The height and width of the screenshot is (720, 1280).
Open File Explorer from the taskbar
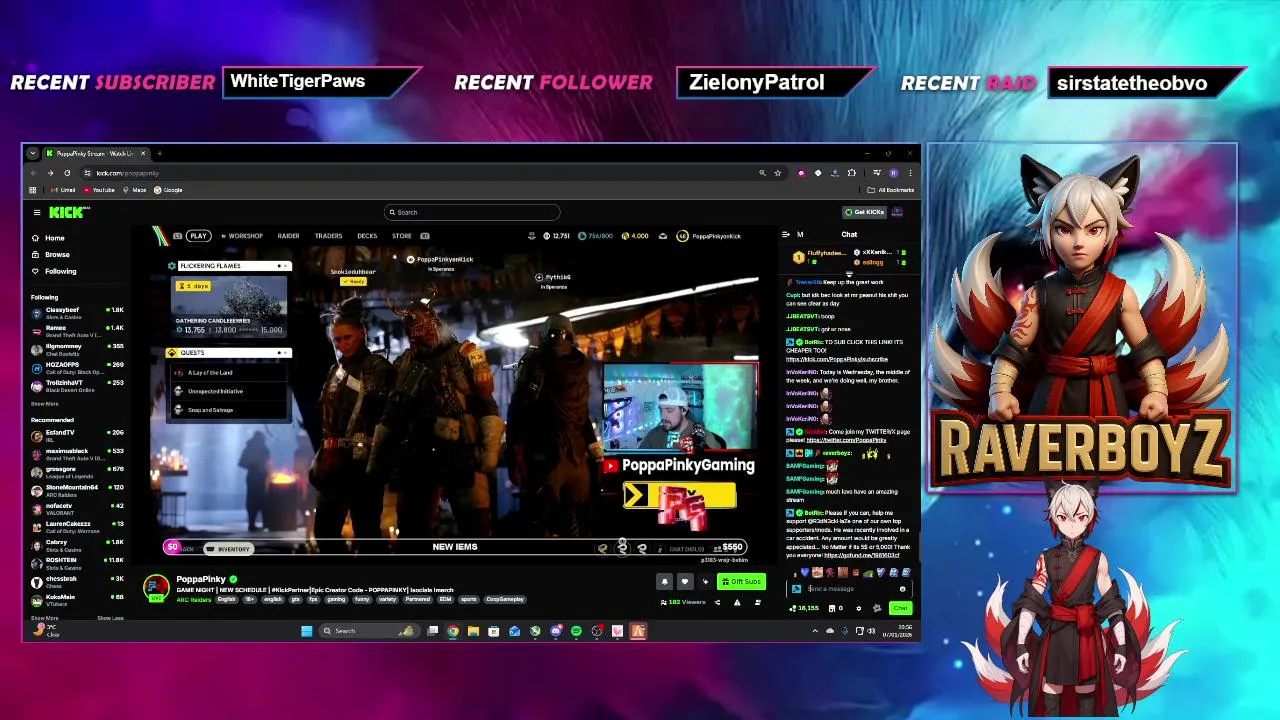pos(473,631)
